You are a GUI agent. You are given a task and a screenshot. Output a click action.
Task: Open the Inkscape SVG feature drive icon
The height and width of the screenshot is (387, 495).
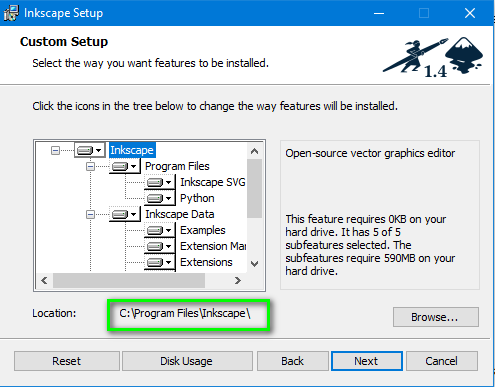pos(160,182)
